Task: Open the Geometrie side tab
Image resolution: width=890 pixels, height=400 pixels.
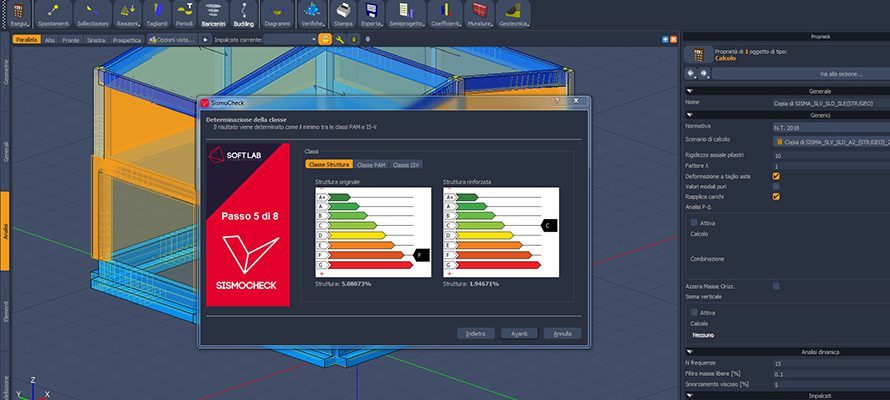Action: (x=5, y=73)
